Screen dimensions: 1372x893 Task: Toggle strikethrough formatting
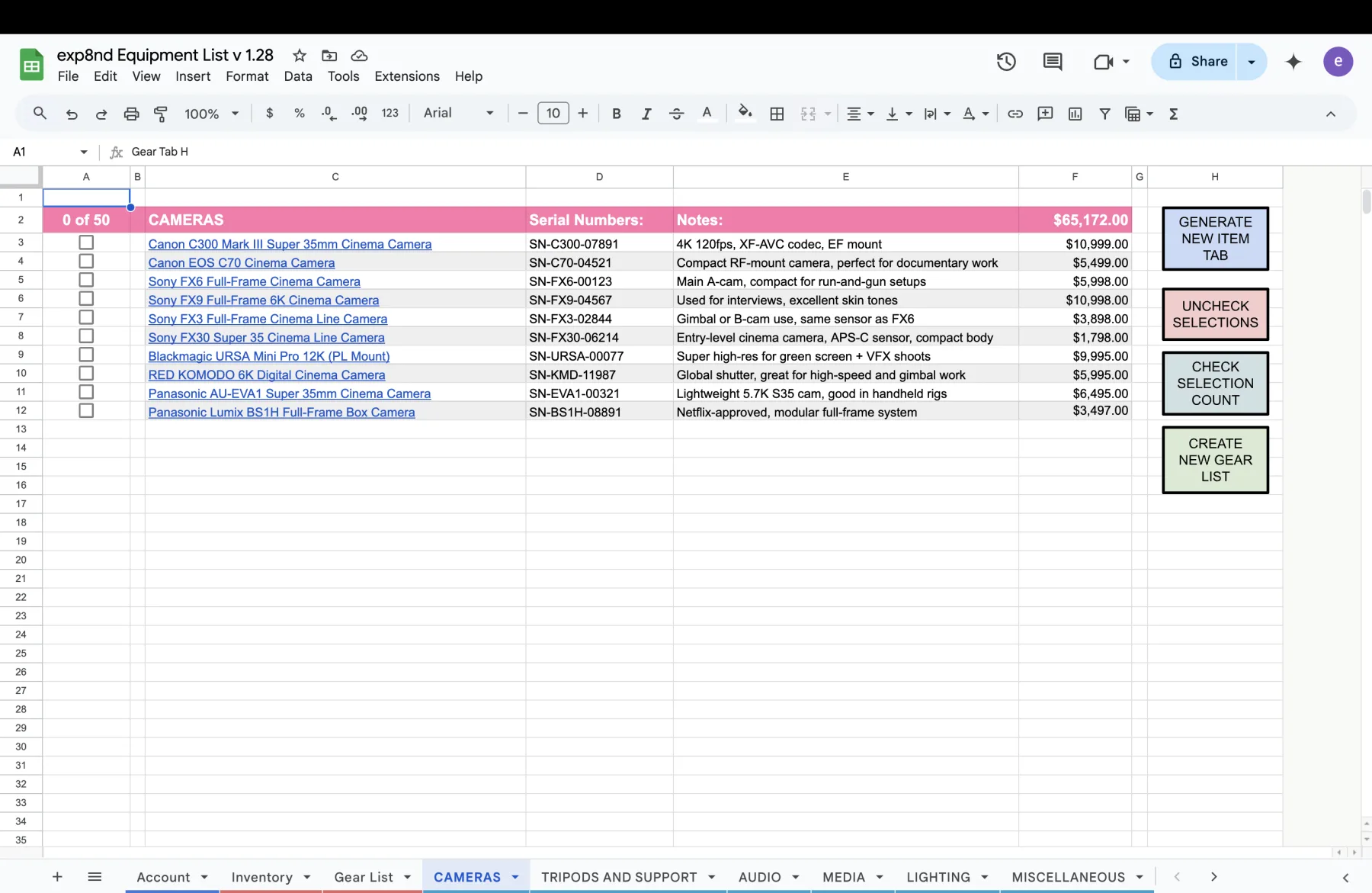click(x=676, y=114)
